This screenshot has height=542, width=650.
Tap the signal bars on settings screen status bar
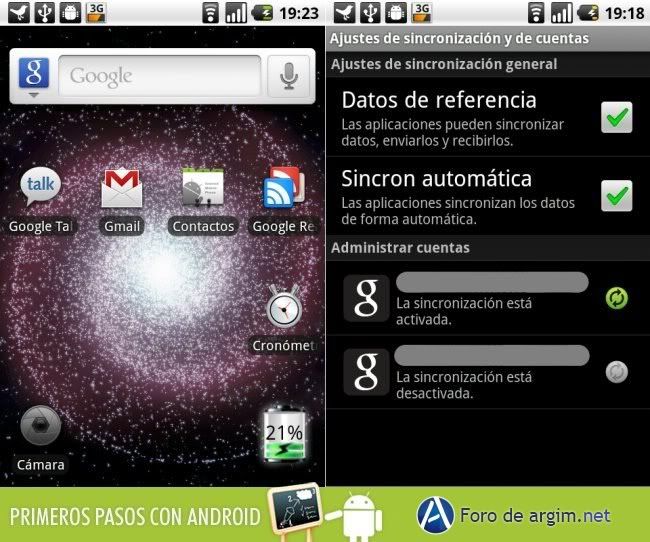coord(561,12)
